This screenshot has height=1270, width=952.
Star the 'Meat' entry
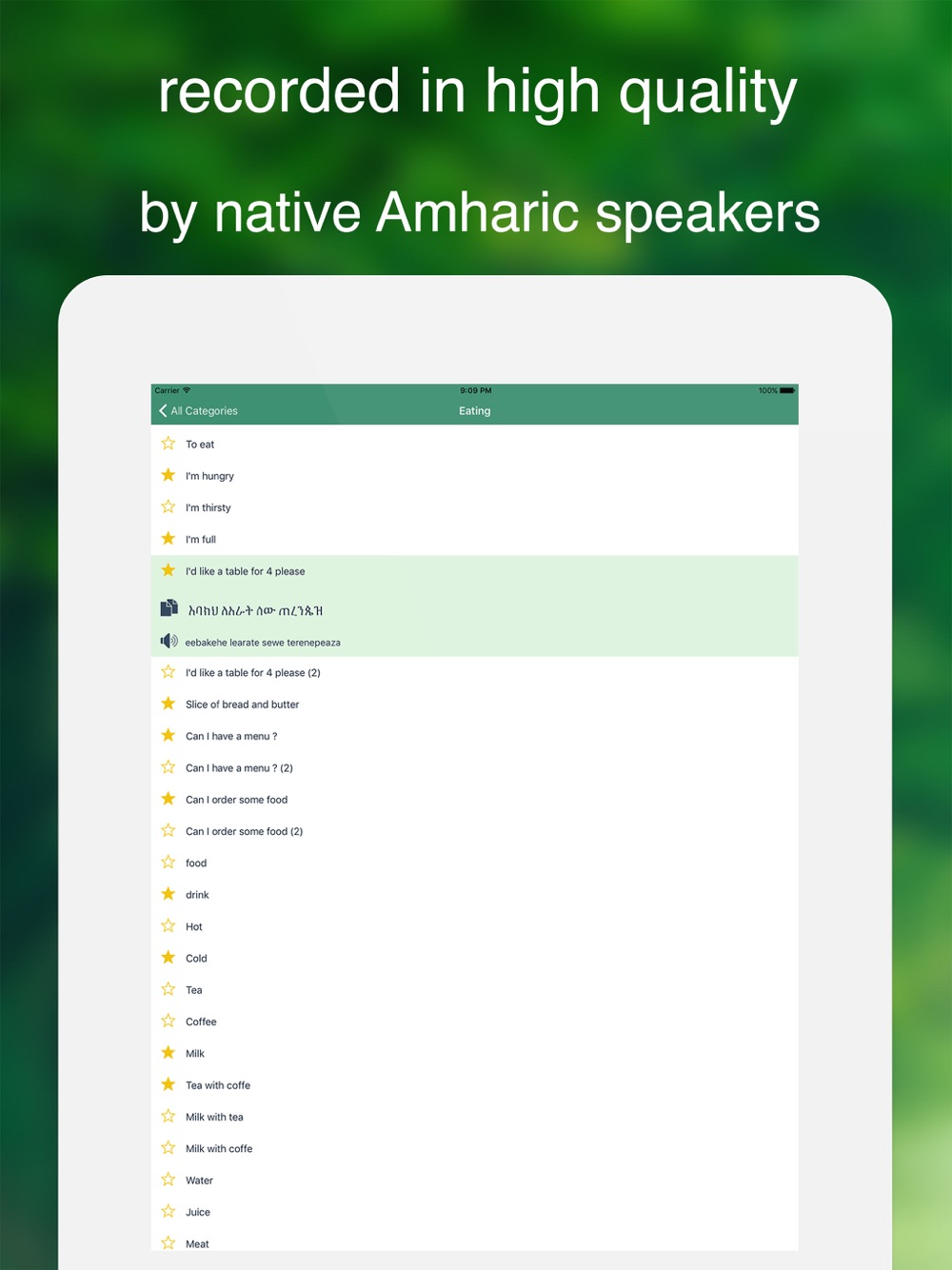169,1243
